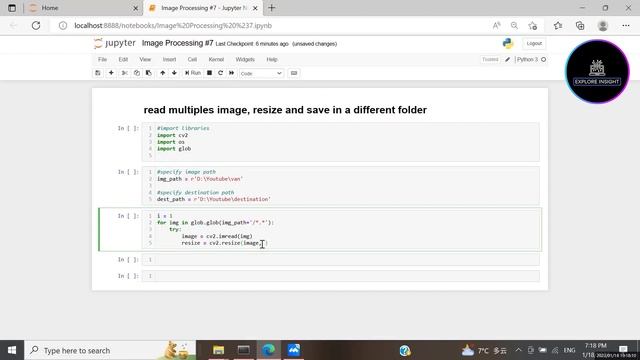Open a new browser tab
The width and height of the screenshot is (640, 360).
click(271, 8)
